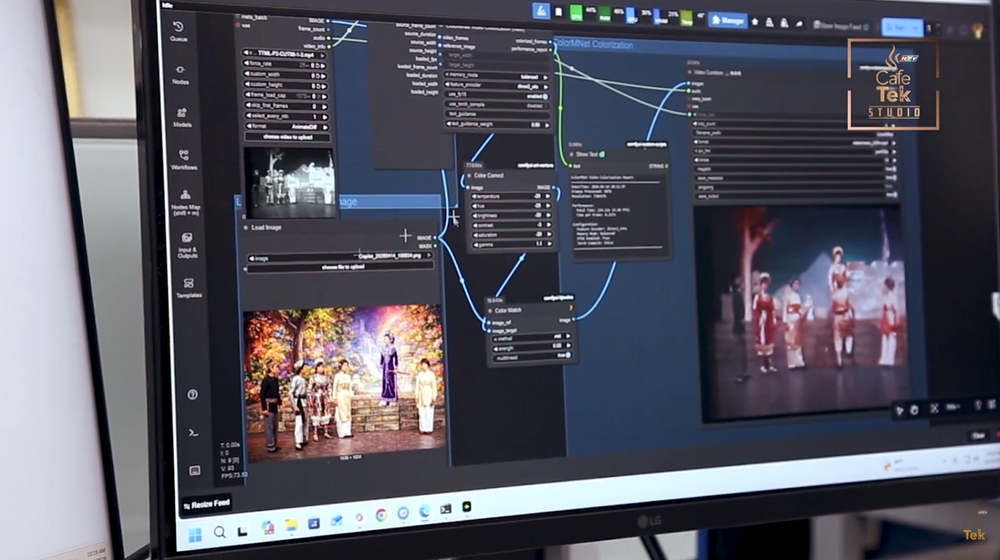Open the Models sidebar panel
1000x560 pixels.
(x=182, y=117)
